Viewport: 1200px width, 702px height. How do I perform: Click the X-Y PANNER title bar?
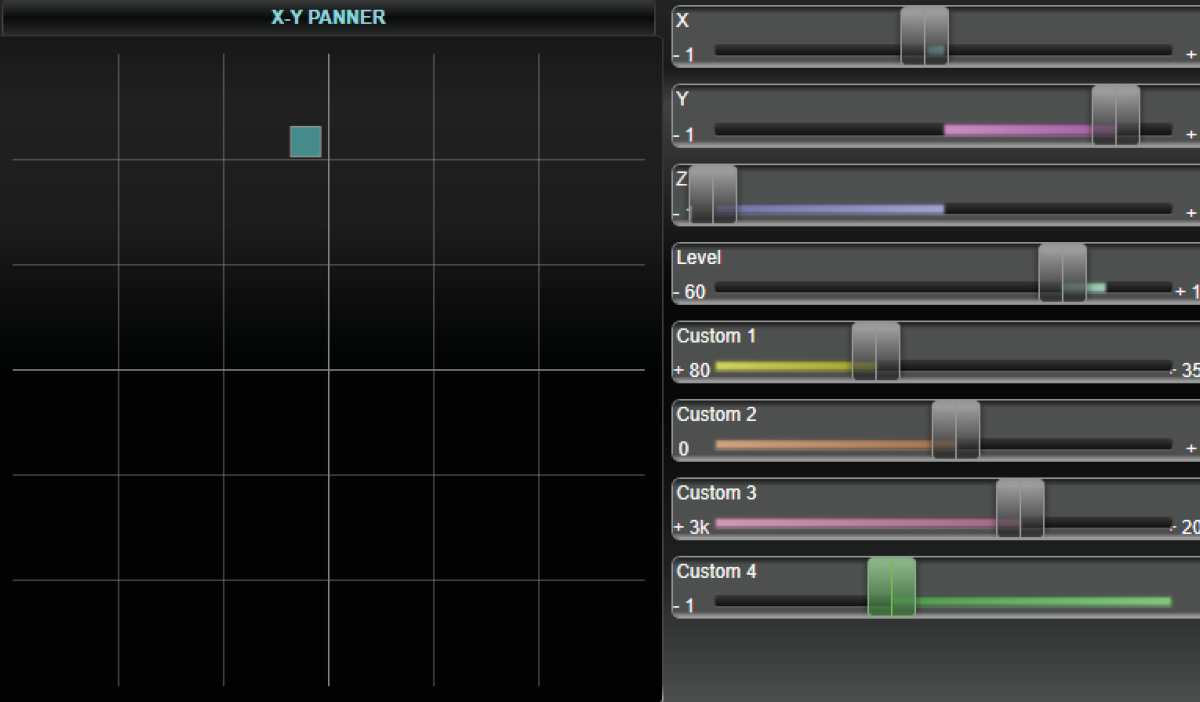(x=328, y=17)
